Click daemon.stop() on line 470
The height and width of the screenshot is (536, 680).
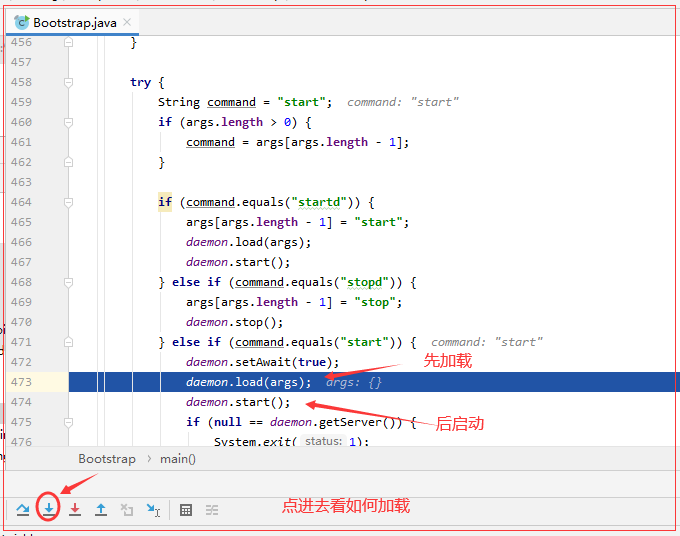tap(235, 322)
